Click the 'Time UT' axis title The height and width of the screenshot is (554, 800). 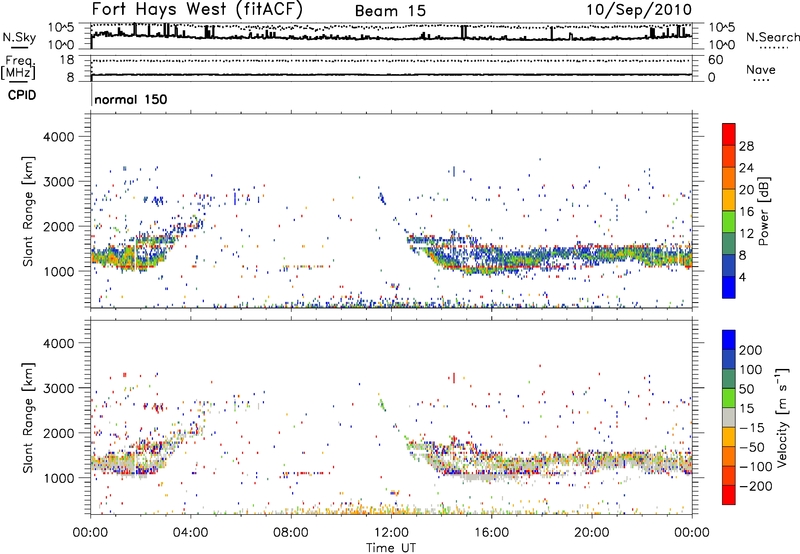(x=391, y=548)
